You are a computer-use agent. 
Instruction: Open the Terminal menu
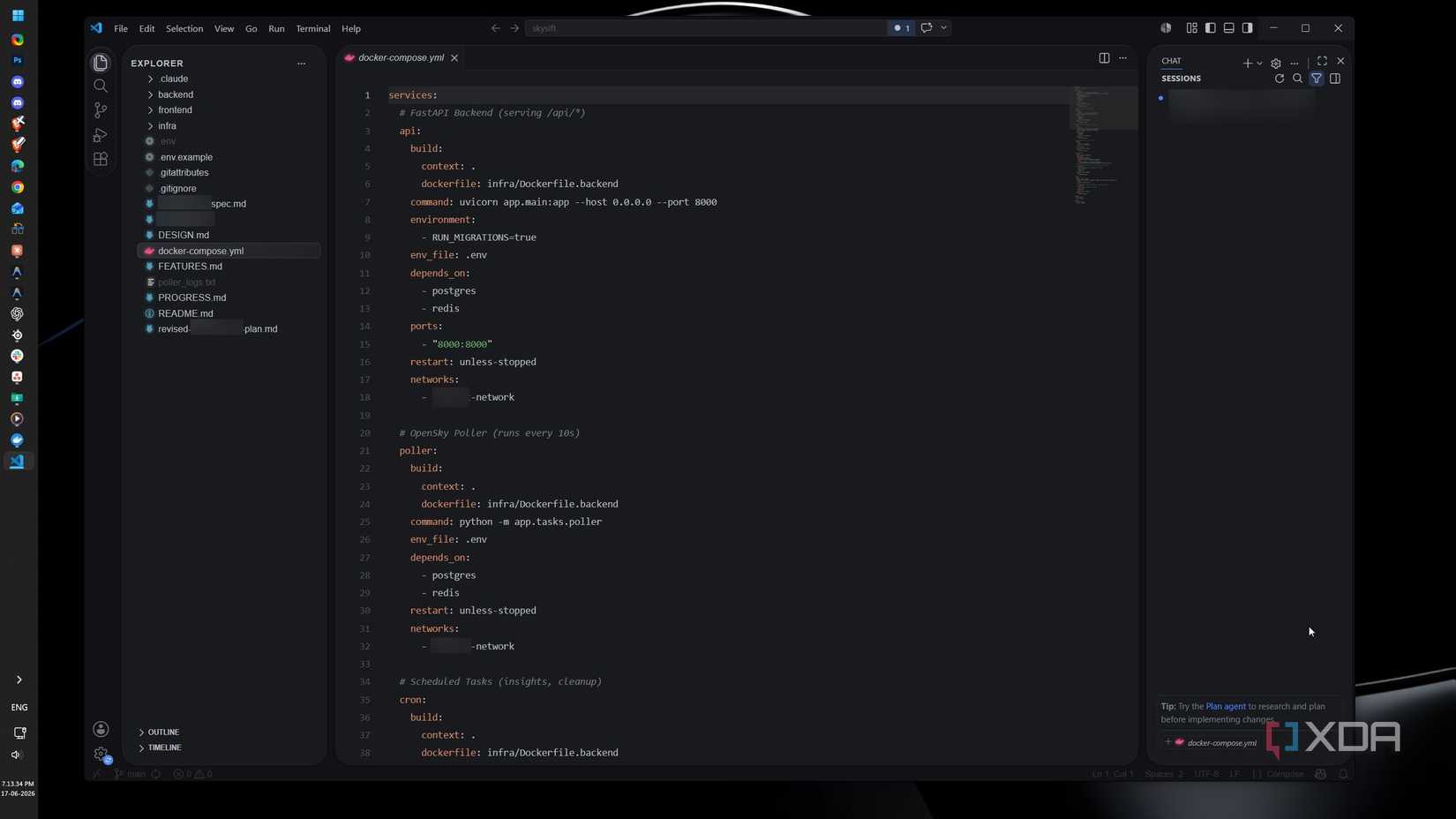click(313, 28)
